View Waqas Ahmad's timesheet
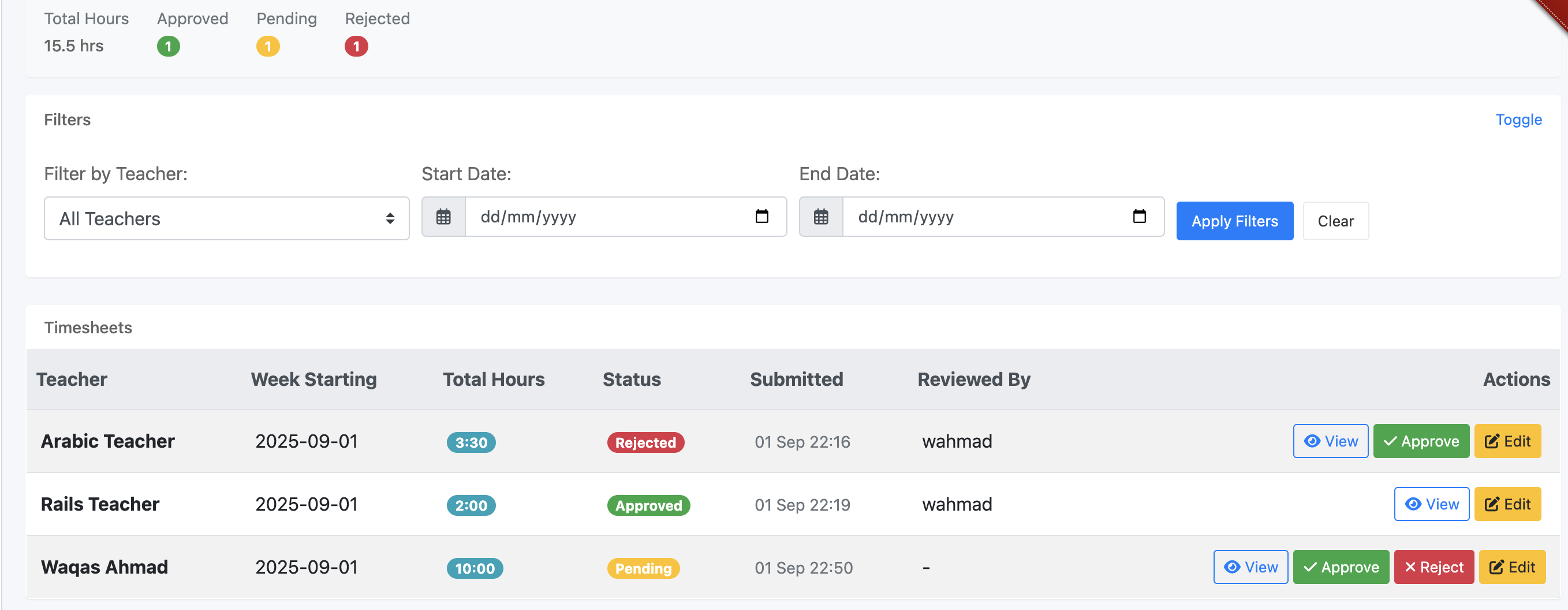Screen dimensions: 1568x610 [x=1250, y=567]
